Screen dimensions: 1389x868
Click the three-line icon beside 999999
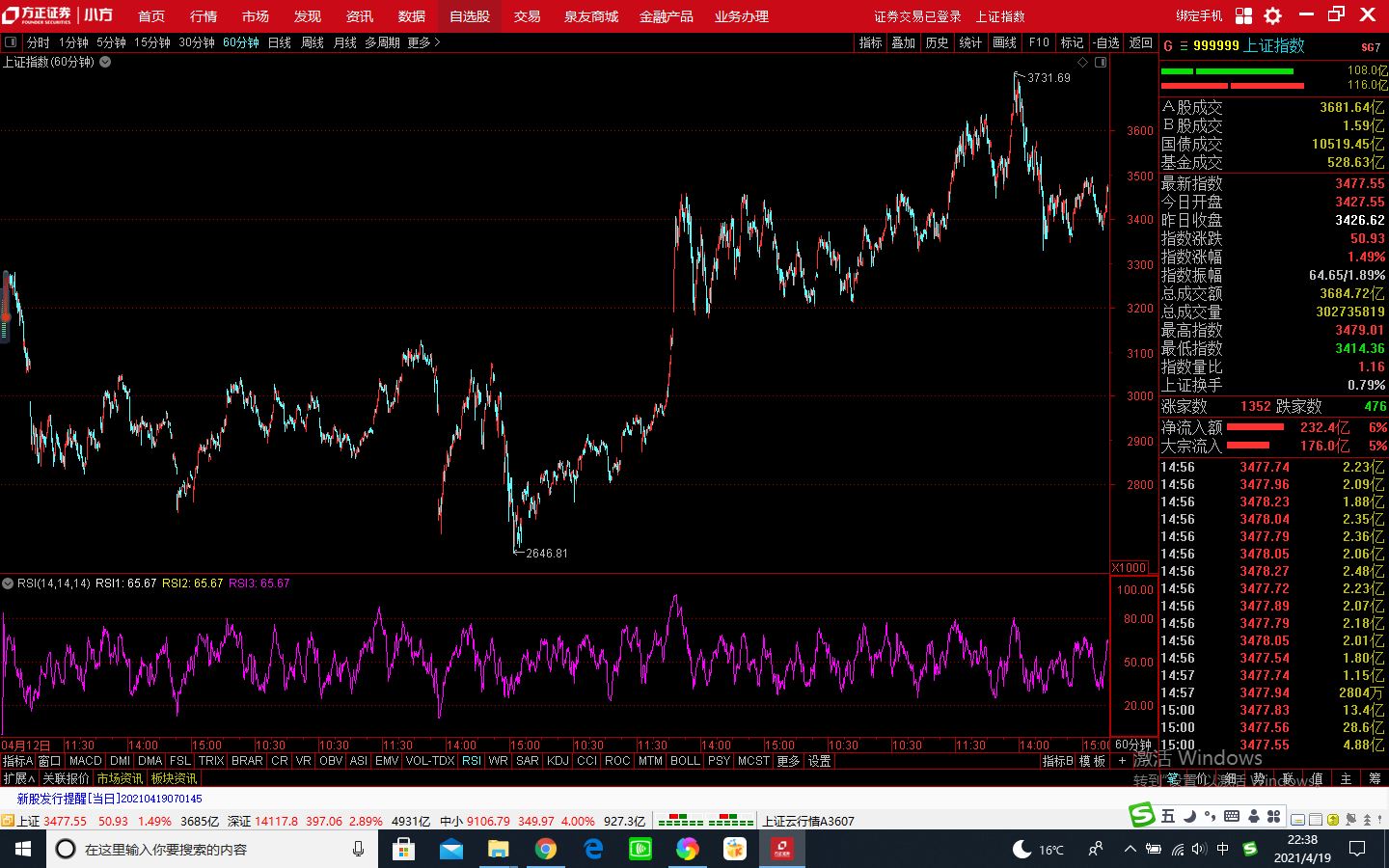(x=1184, y=46)
